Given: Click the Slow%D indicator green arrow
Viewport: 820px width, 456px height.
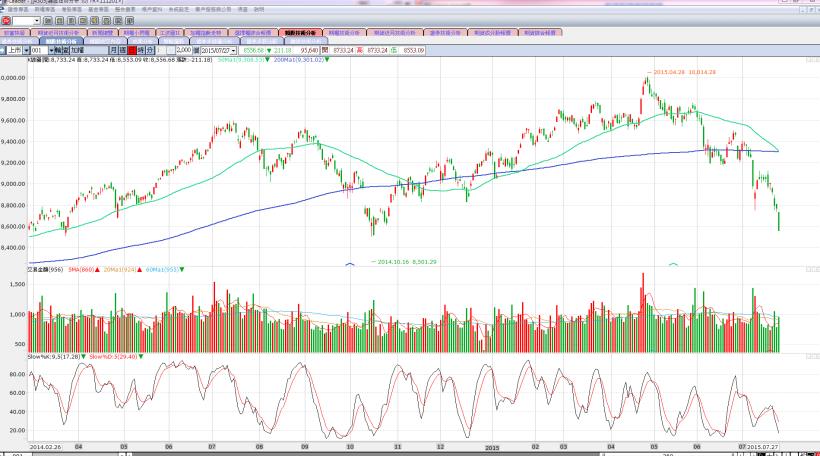Looking at the screenshot, I should click(x=141, y=356).
